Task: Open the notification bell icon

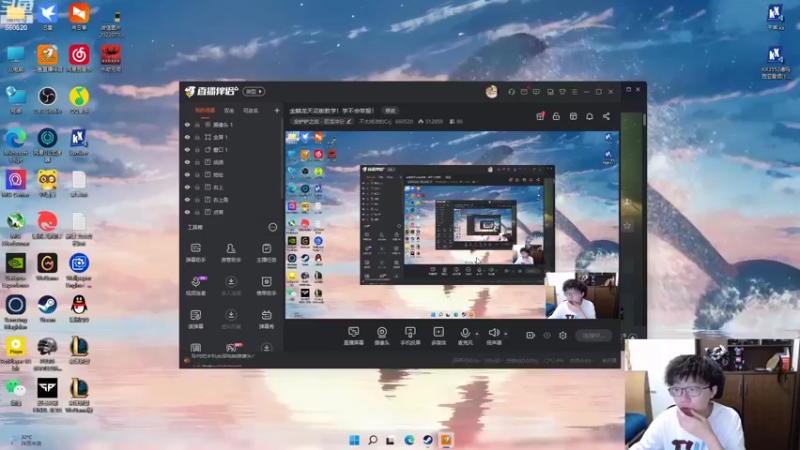Action: pyautogui.click(x=589, y=116)
